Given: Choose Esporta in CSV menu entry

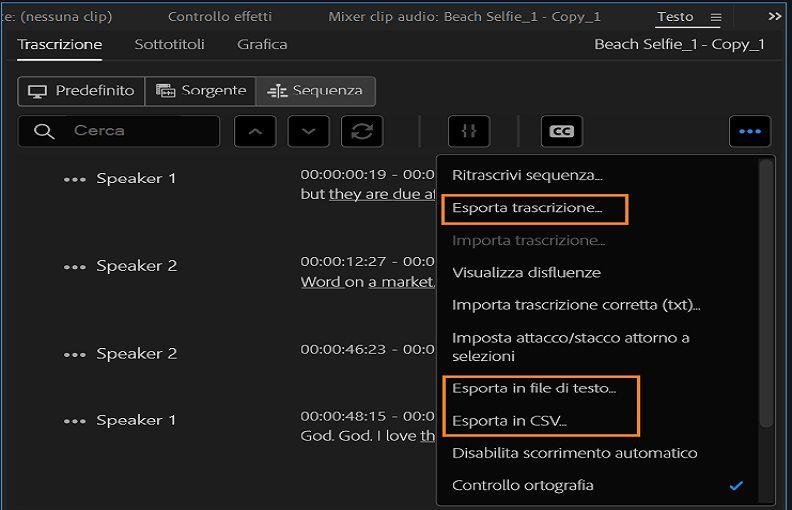Looking at the screenshot, I should click(x=509, y=421).
